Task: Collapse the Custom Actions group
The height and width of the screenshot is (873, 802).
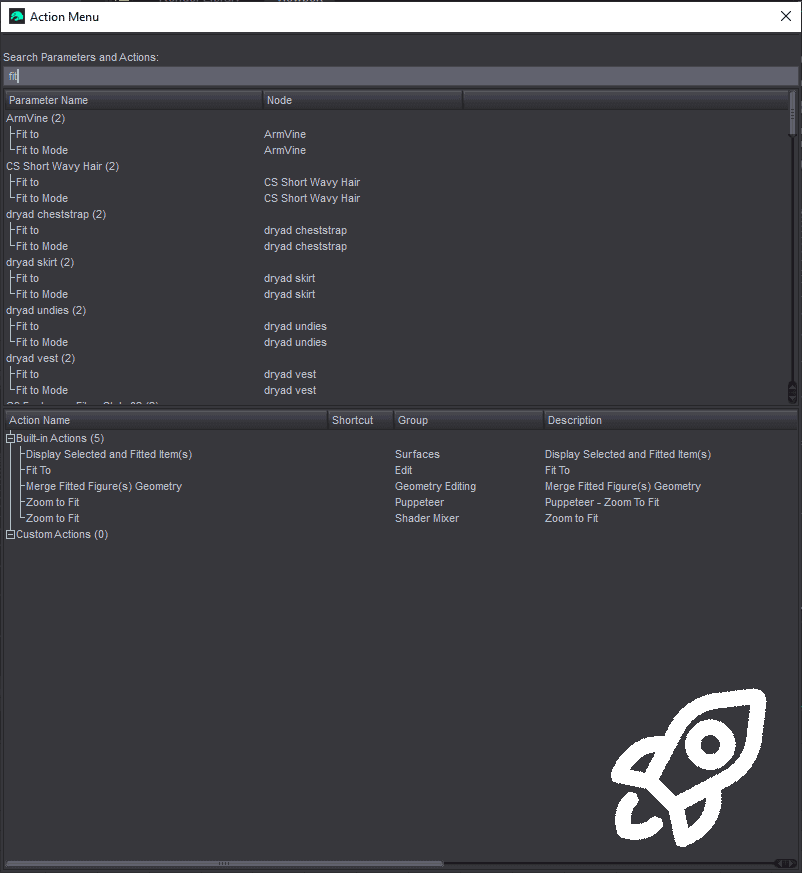Action: (x=10, y=534)
